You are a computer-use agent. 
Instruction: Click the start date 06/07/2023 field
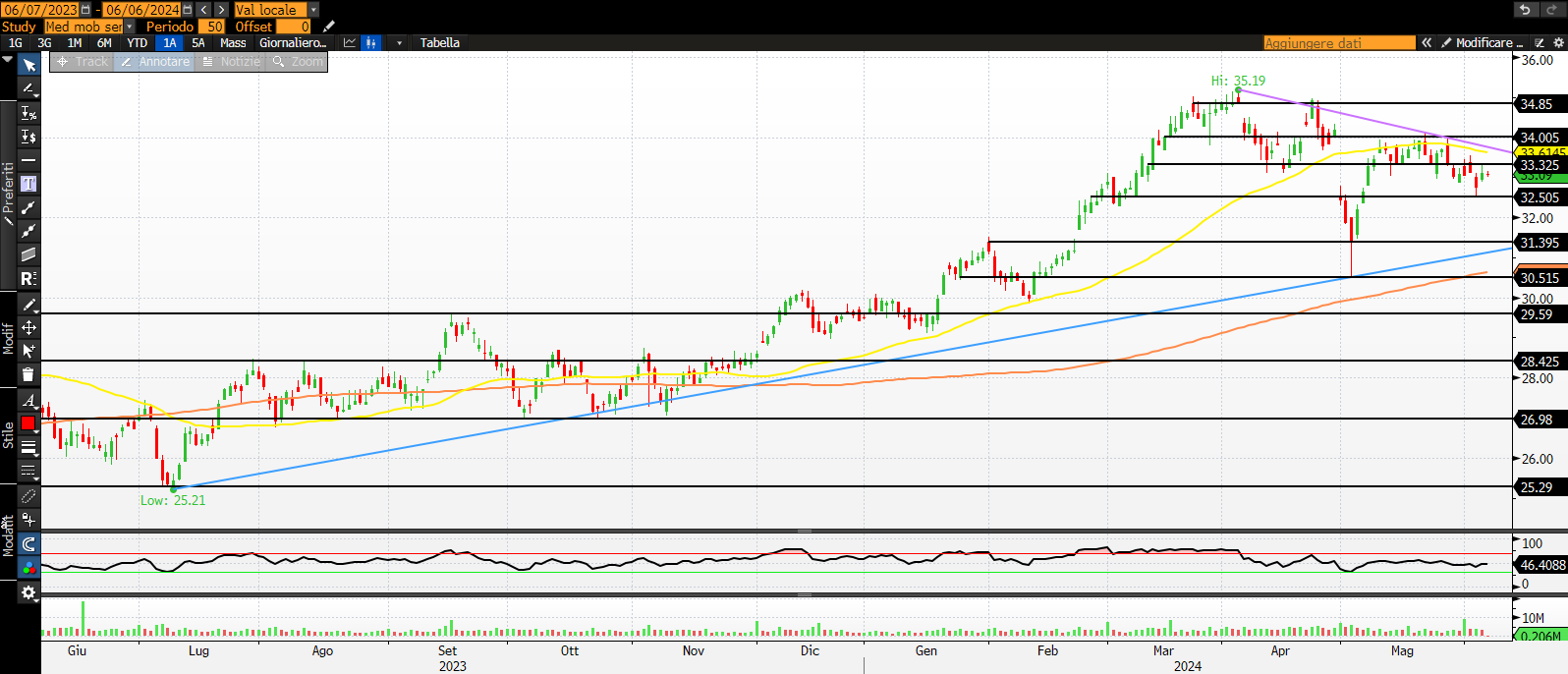coord(40,10)
